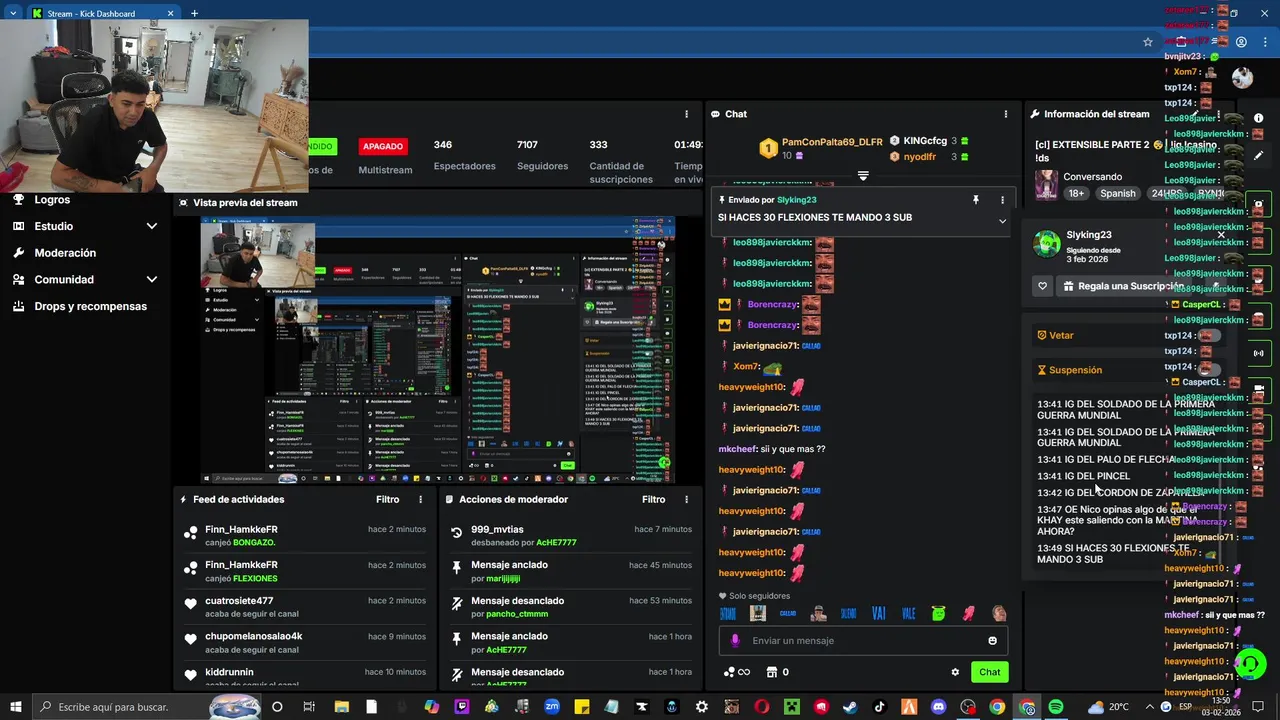
Task: Click Finn_HamkkeFR BONGAZO redemption entry
Action: pos(305,535)
